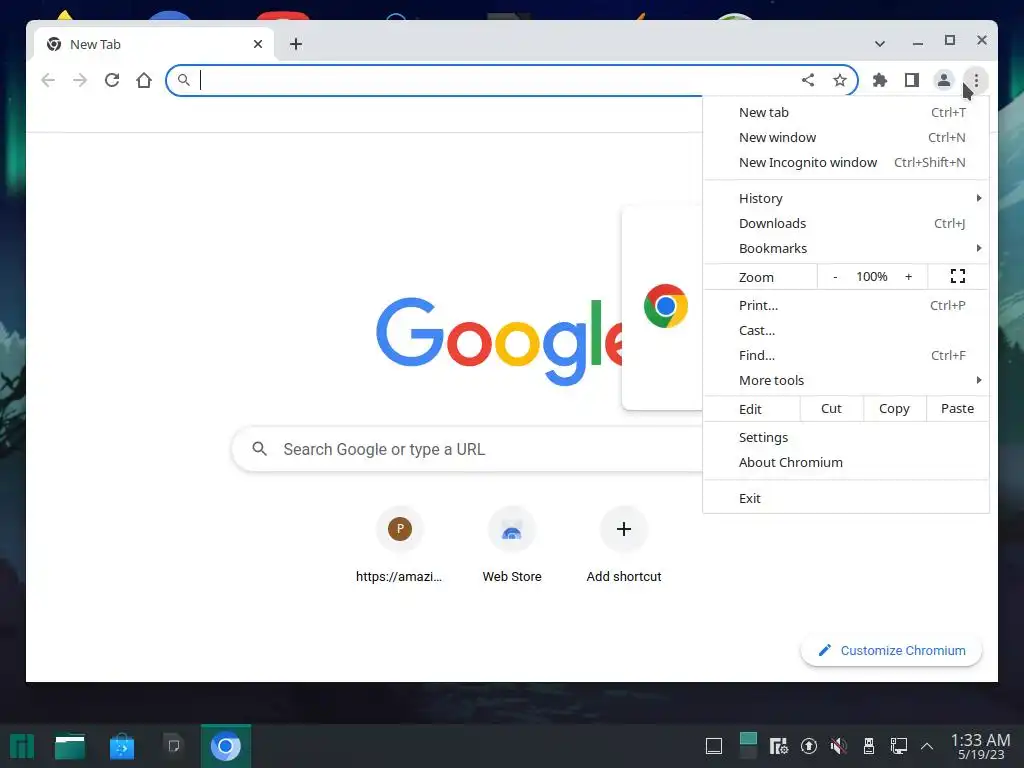The height and width of the screenshot is (768, 1024).
Task: Open file manager in taskbar
Action: click(70, 746)
